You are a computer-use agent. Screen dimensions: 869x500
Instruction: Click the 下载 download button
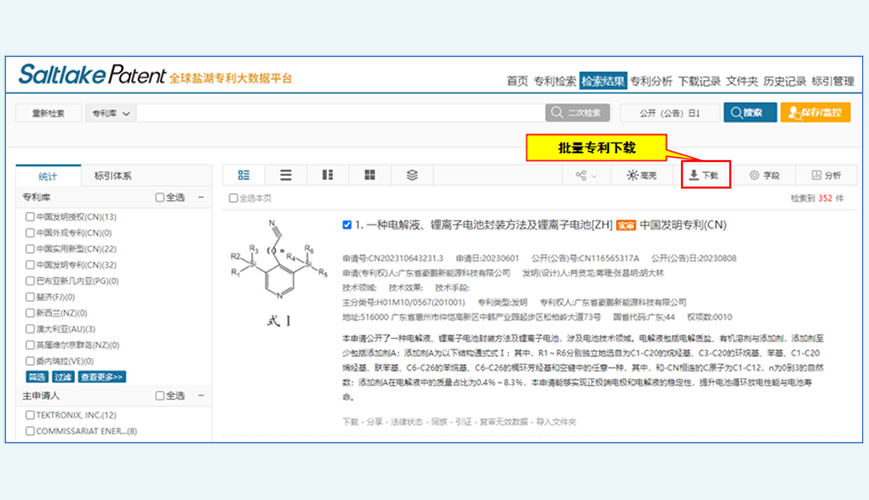pyautogui.click(x=705, y=175)
